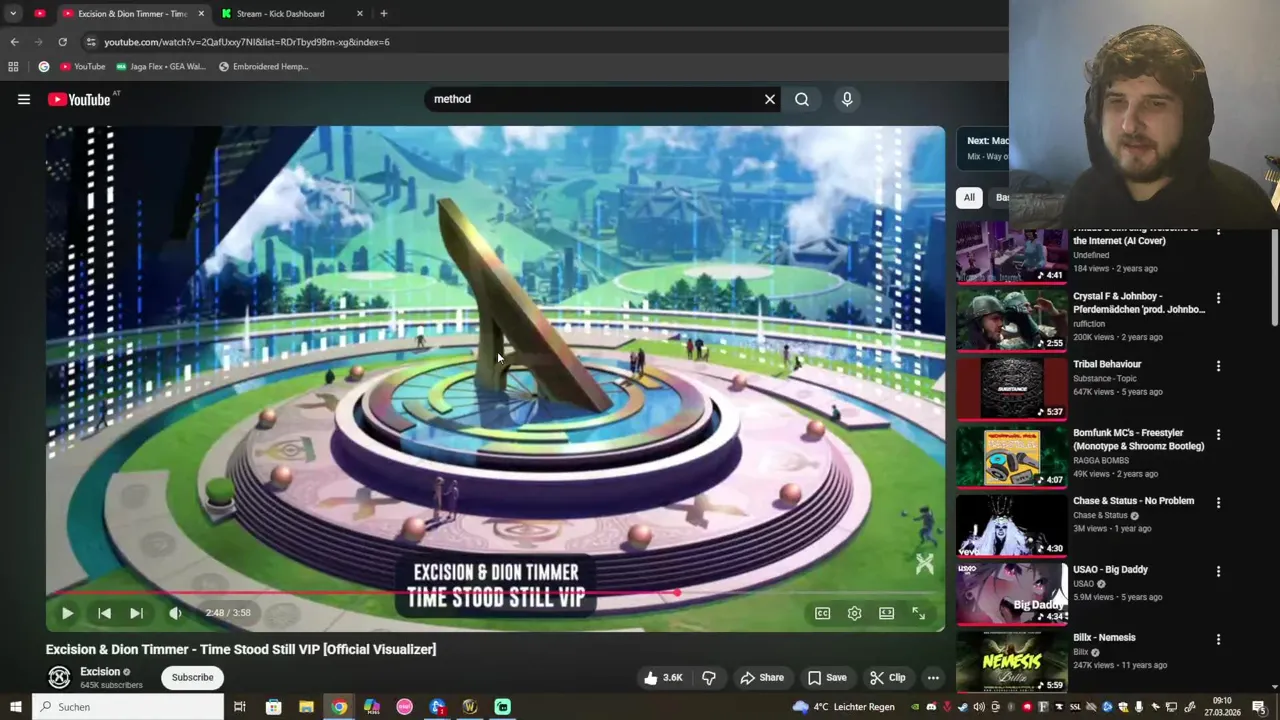1280x720 pixels.
Task: Open the bookmarks apps grid icon
Action: [x=13, y=67]
